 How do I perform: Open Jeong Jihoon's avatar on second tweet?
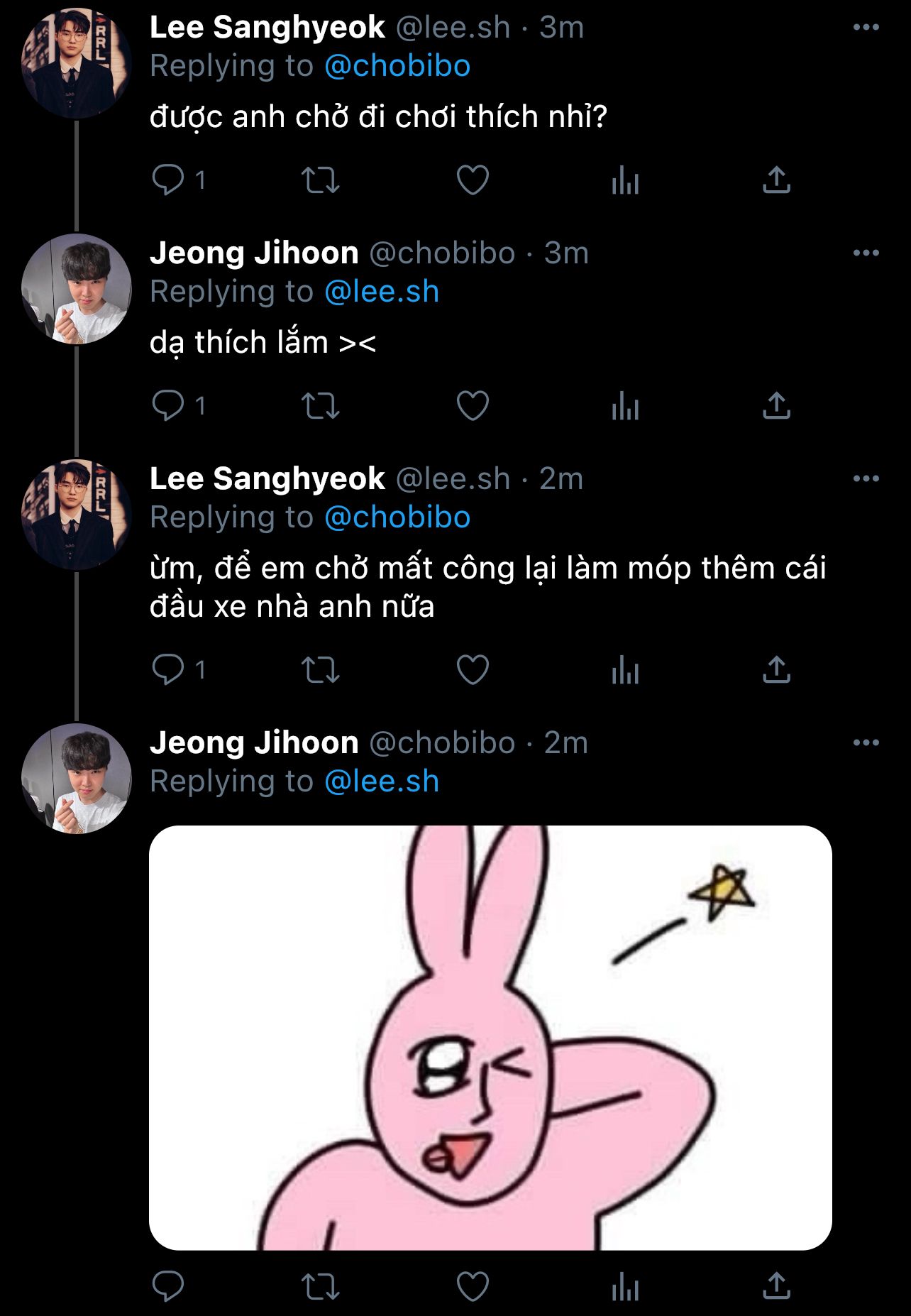[x=77, y=289]
